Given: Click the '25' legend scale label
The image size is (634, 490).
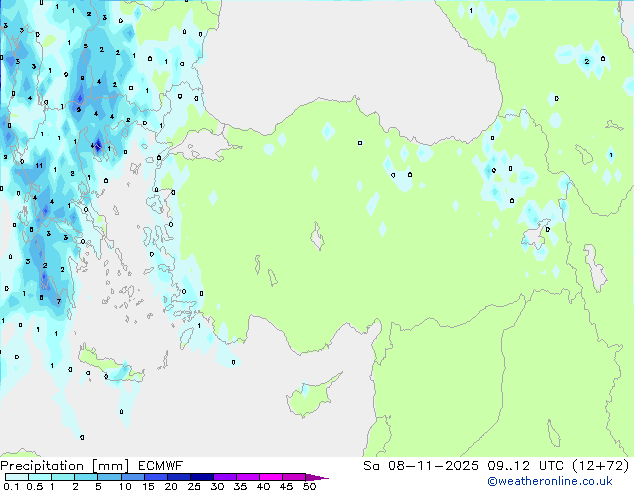Looking at the screenshot, I should [x=194, y=486].
